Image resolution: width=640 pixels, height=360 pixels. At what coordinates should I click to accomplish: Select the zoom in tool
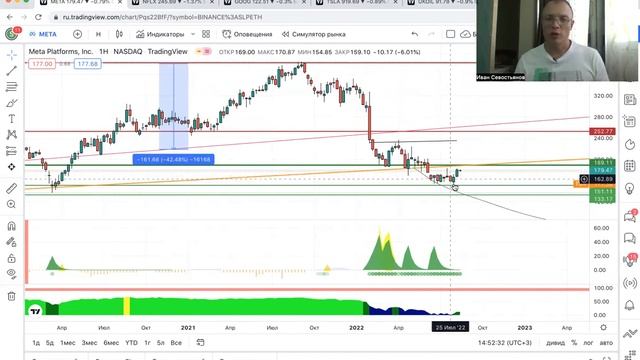click(11, 204)
